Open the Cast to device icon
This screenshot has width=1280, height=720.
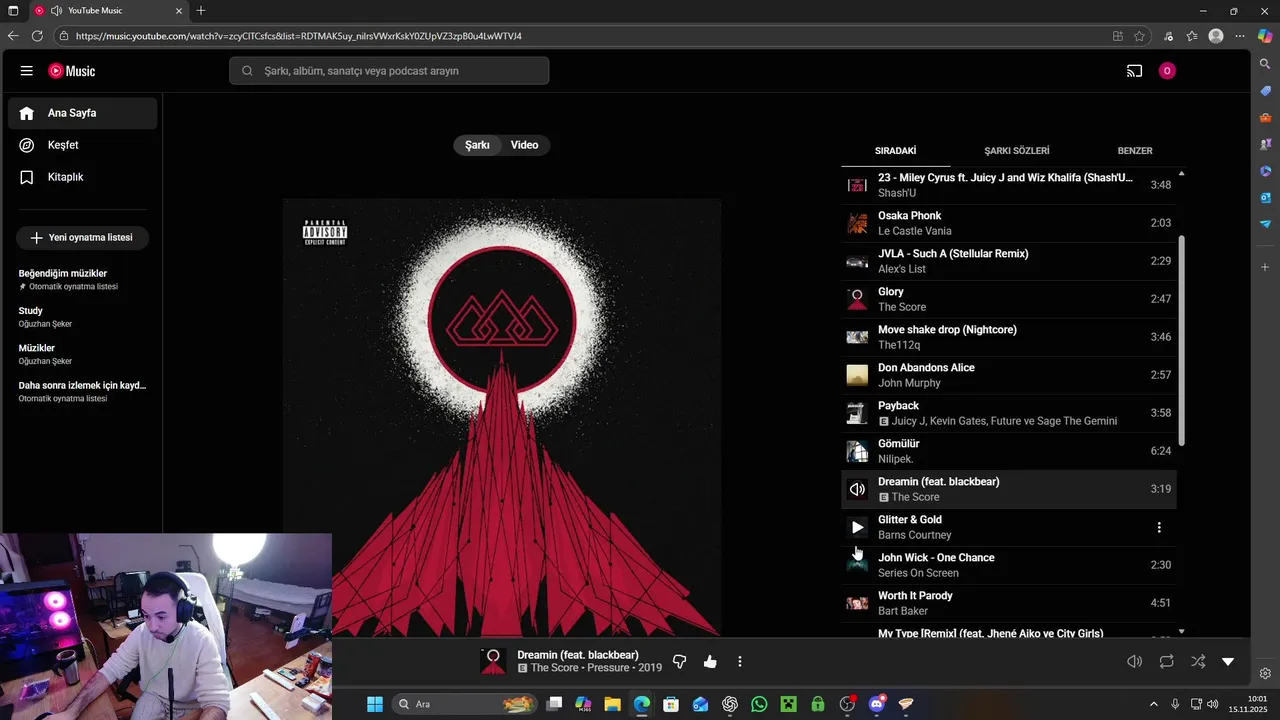click(x=1134, y=71)
